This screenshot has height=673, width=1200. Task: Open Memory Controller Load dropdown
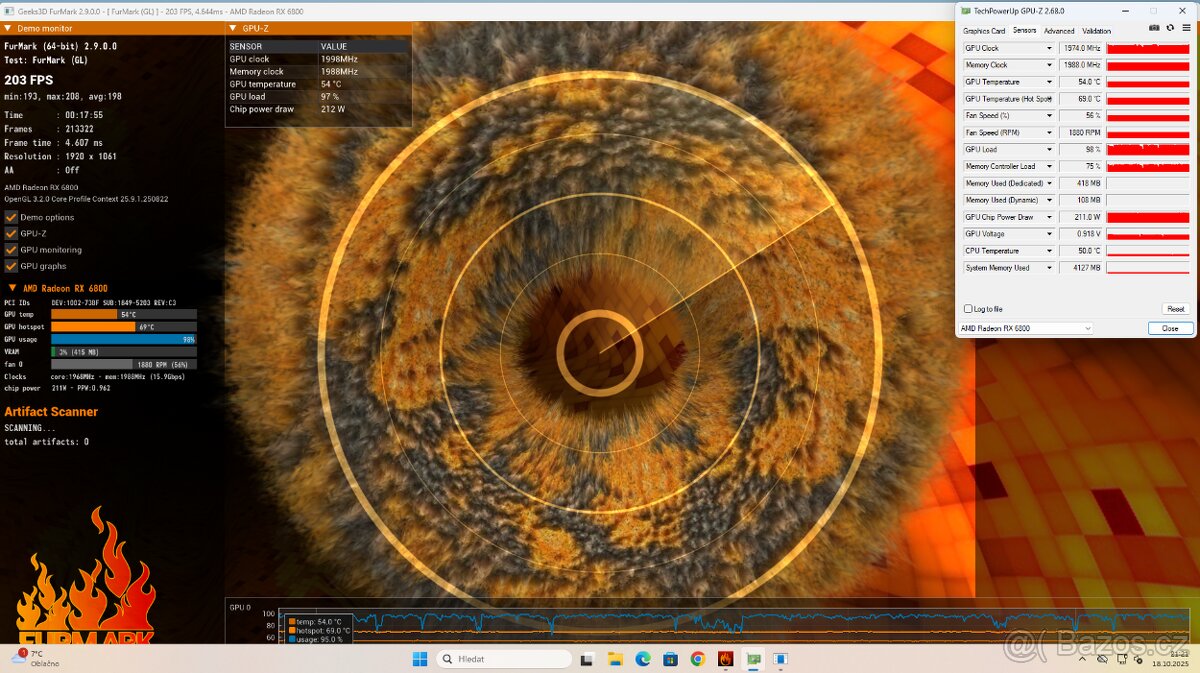pyautogui.click(x=1049, y=167)
